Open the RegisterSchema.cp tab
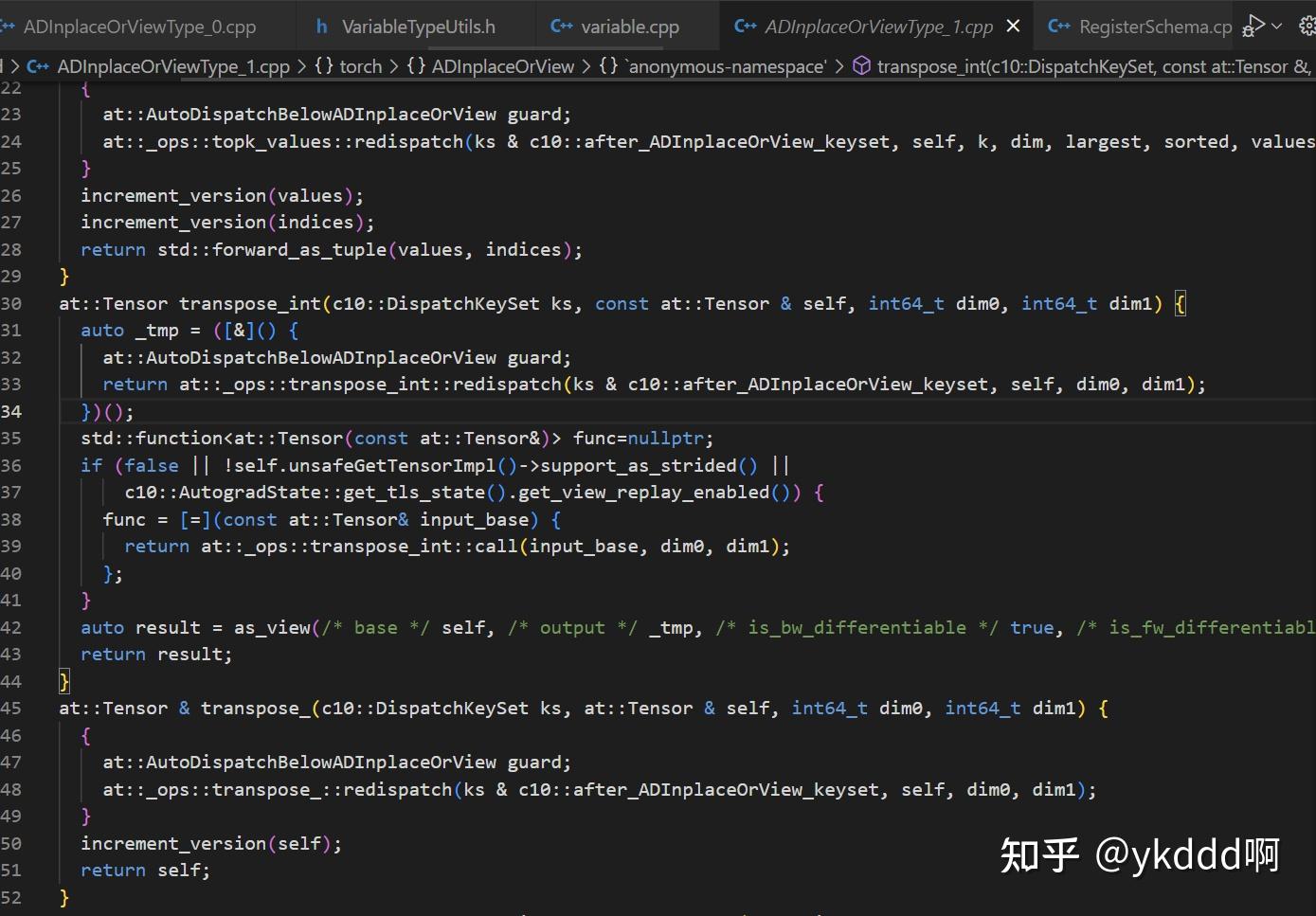1316x916 pixels. point(1155,27)
